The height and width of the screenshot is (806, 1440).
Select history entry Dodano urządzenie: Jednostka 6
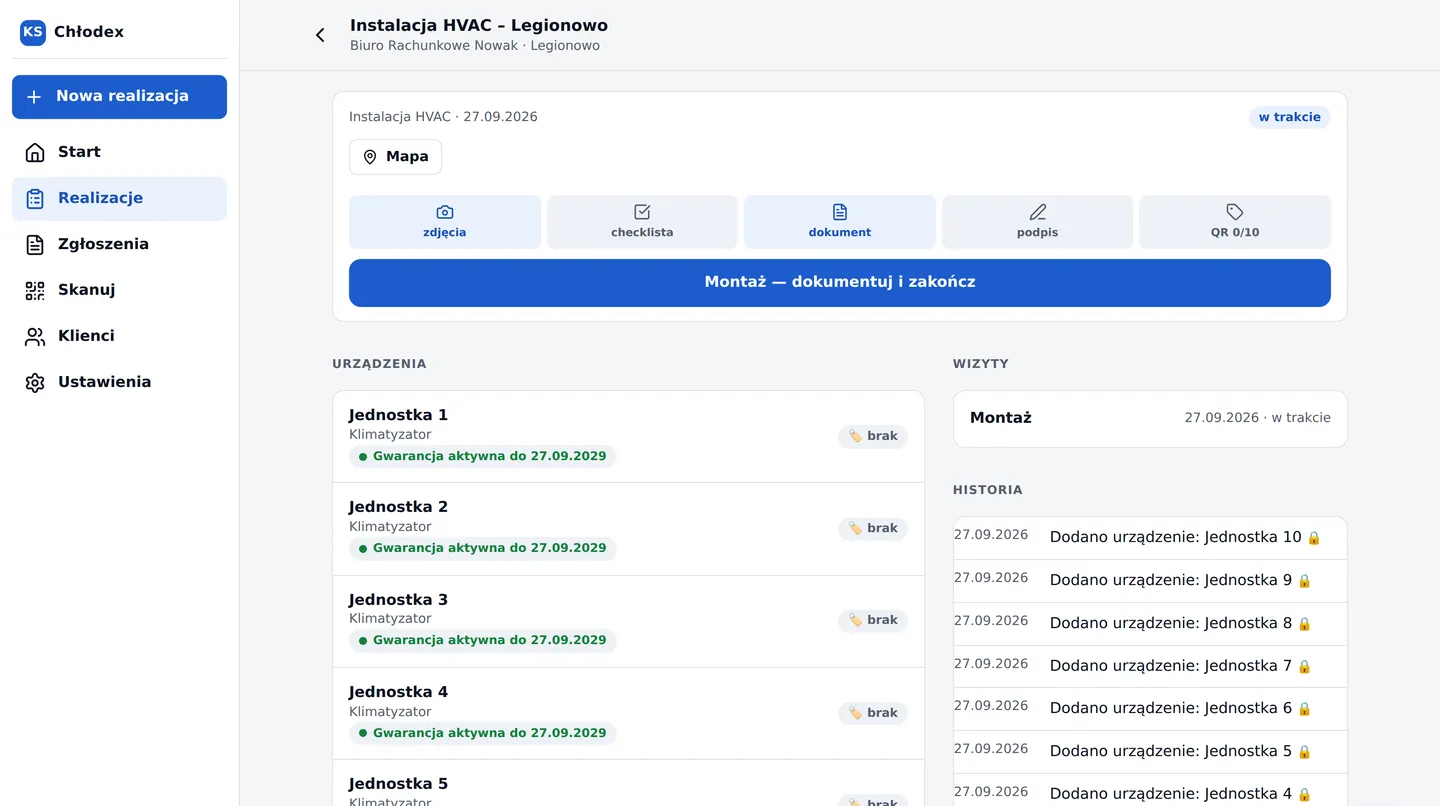1150,709
